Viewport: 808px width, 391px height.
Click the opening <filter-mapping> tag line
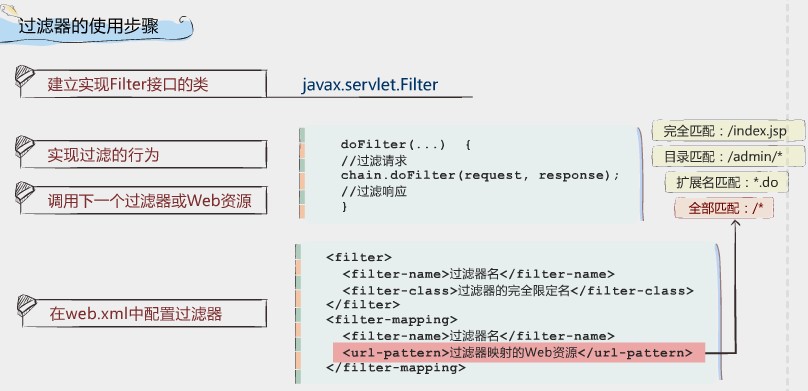392,319
